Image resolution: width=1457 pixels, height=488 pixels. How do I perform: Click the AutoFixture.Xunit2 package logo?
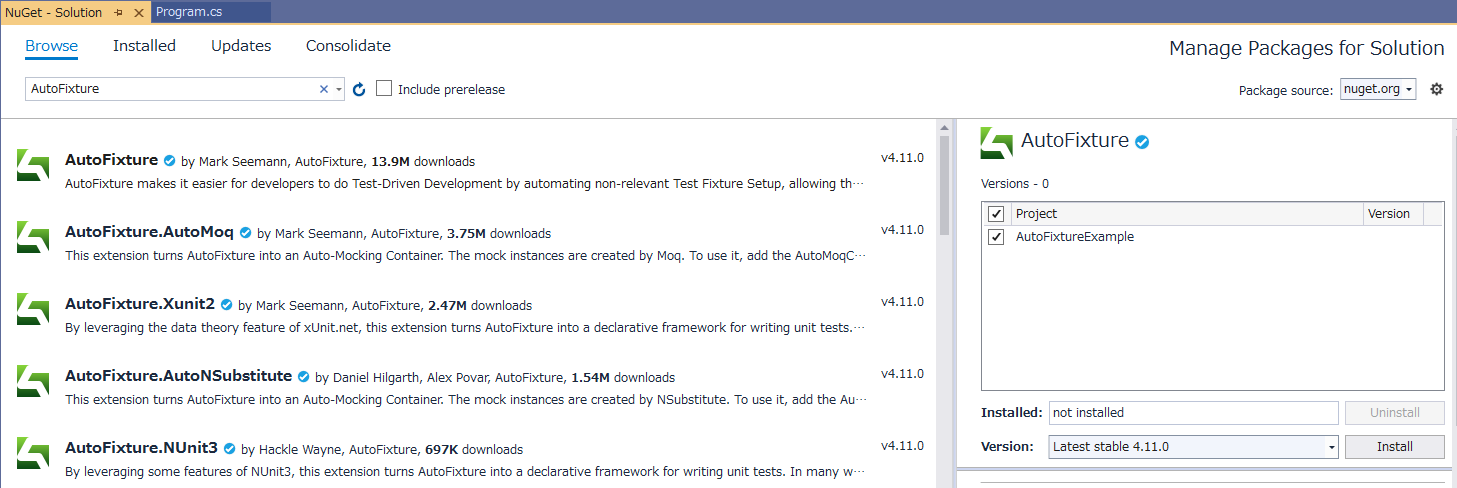(x=33, y=309)
